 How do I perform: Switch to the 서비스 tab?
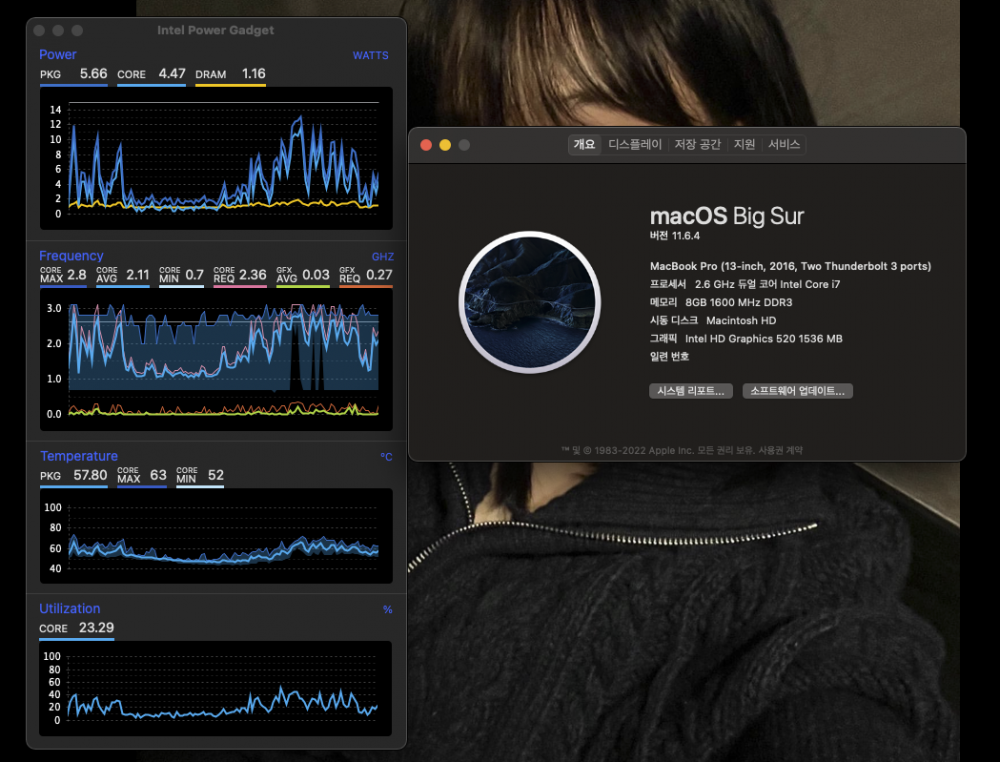[x=784, y=145]
